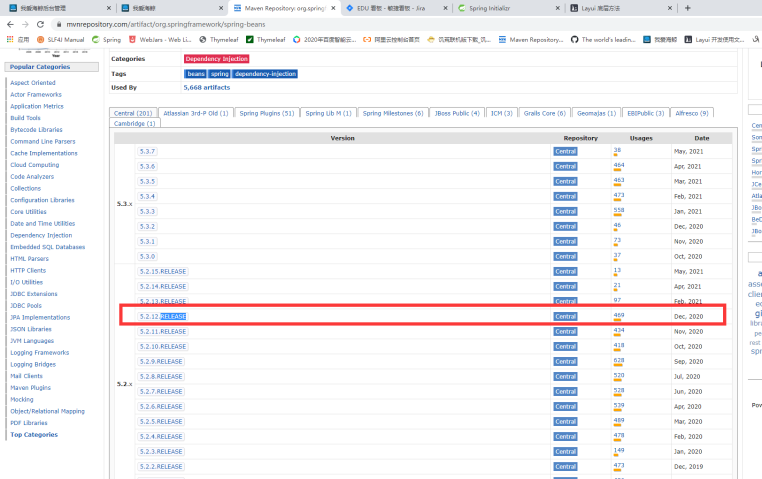762x479 pixels.
Task: Click the browser forward arrow
Action: (25, 24)
